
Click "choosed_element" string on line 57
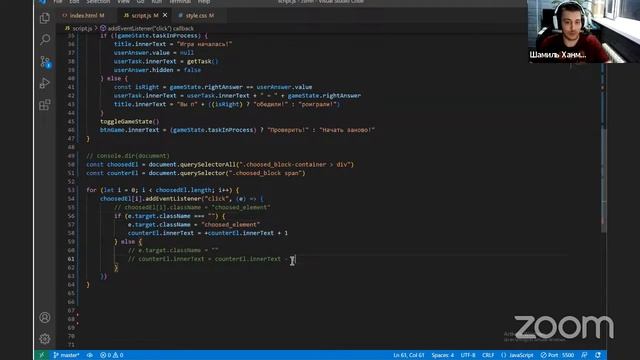click(x=231, y=224)
